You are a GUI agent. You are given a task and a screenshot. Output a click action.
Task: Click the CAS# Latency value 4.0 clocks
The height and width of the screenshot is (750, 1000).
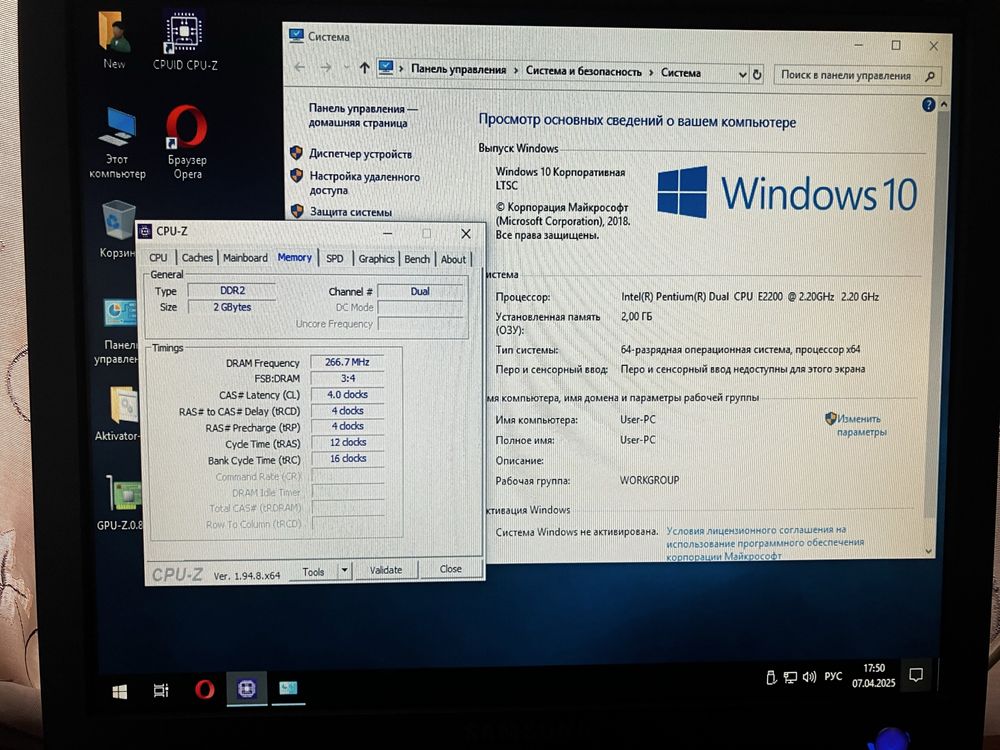(x=348, y=395)
